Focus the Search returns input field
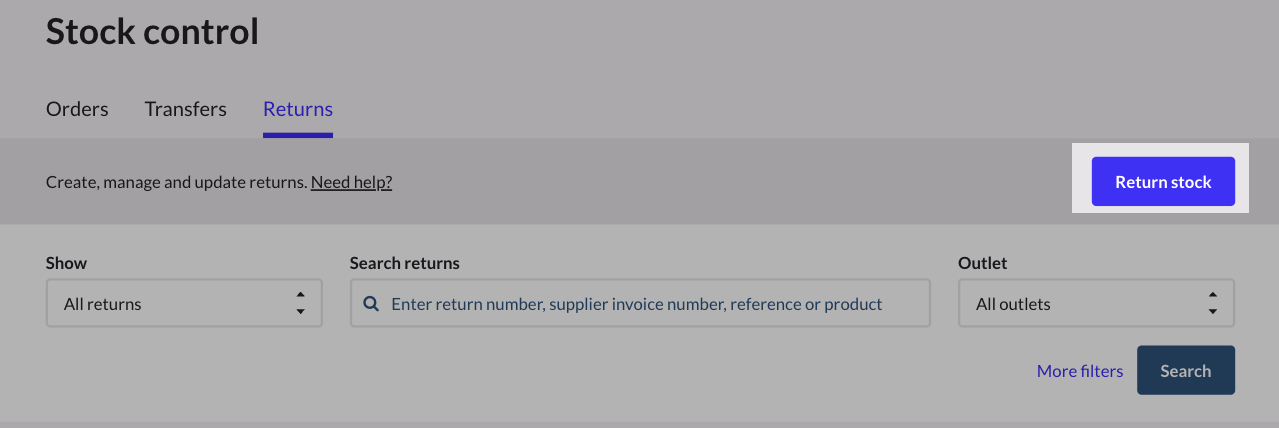 click(x=650, y=303)
